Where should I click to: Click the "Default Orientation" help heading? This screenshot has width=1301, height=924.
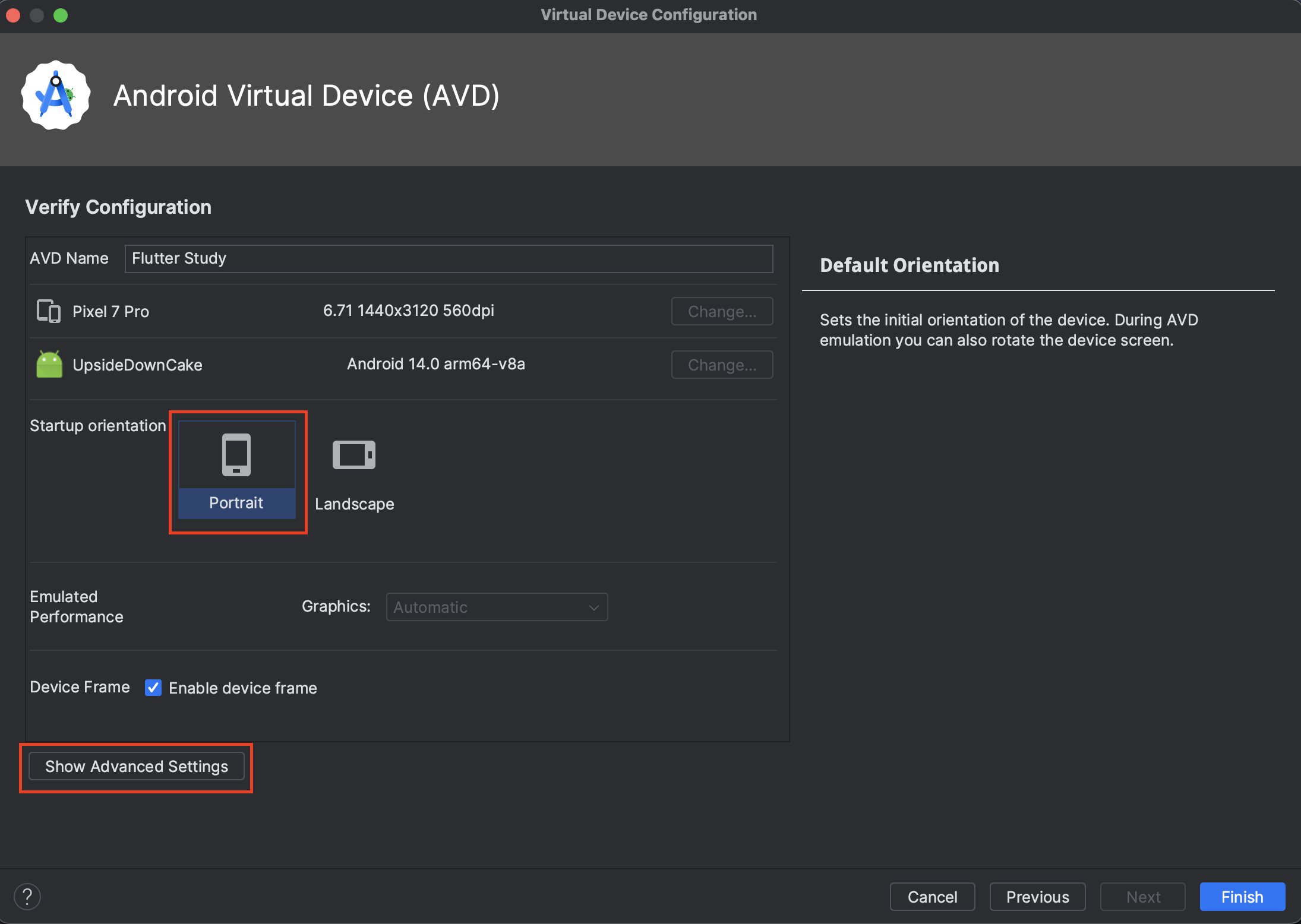pyautogui.click(x=910, y=265)
